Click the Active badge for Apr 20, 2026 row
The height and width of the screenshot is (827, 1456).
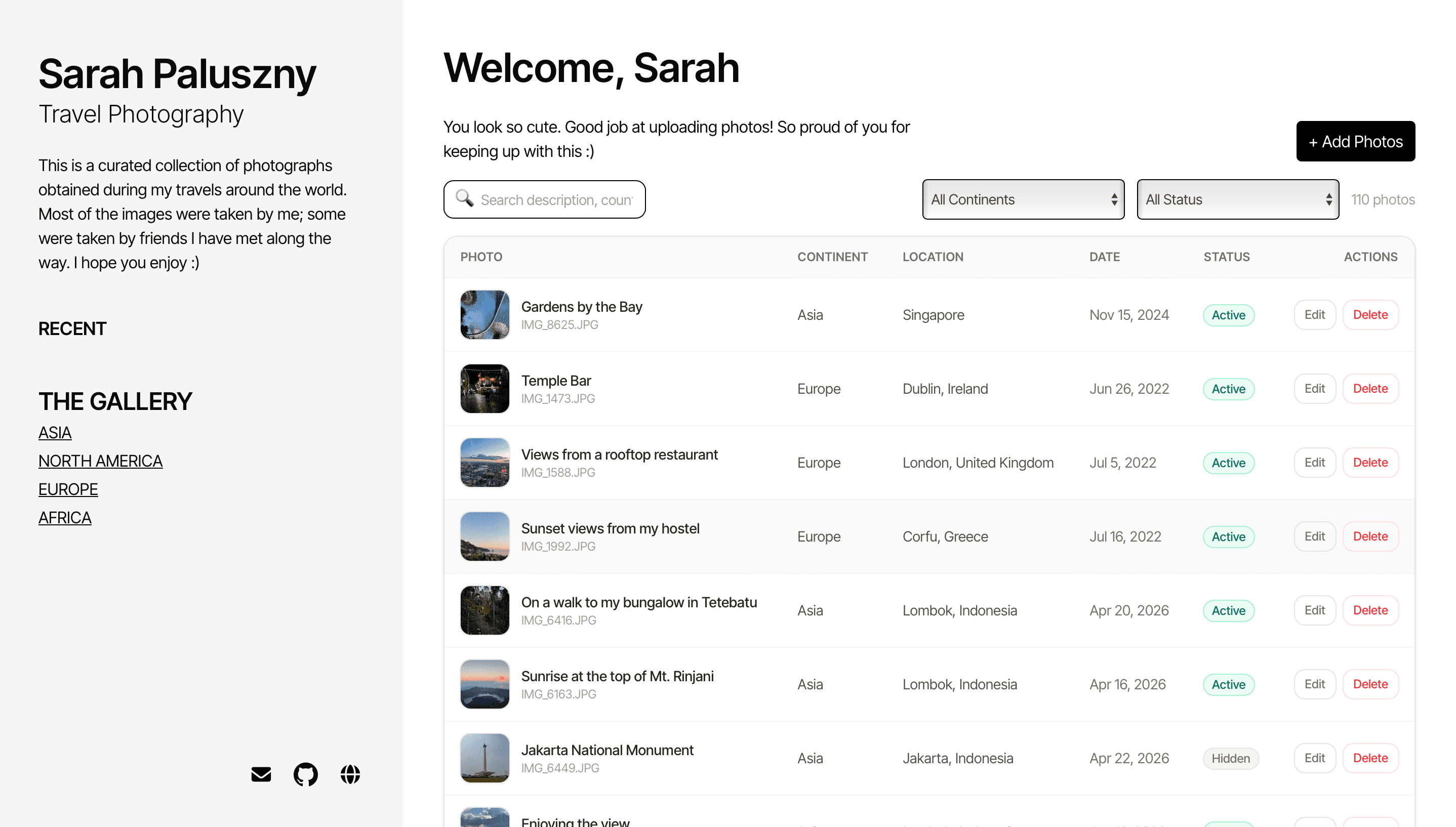click(1228, 610)
